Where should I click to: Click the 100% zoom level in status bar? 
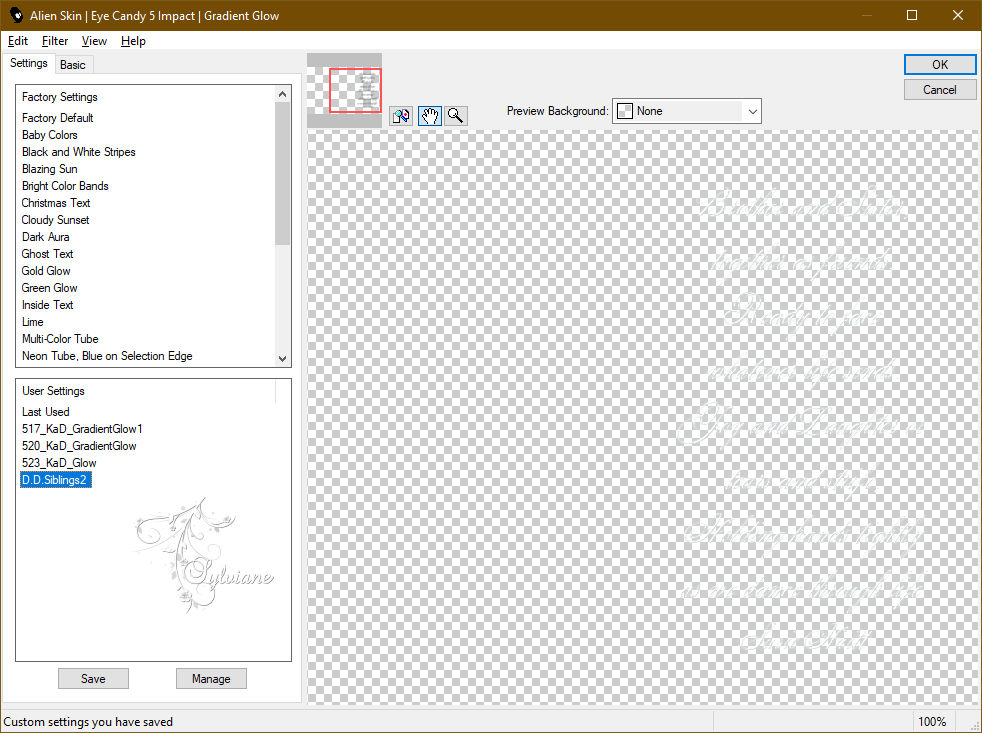tap(931, 721)
